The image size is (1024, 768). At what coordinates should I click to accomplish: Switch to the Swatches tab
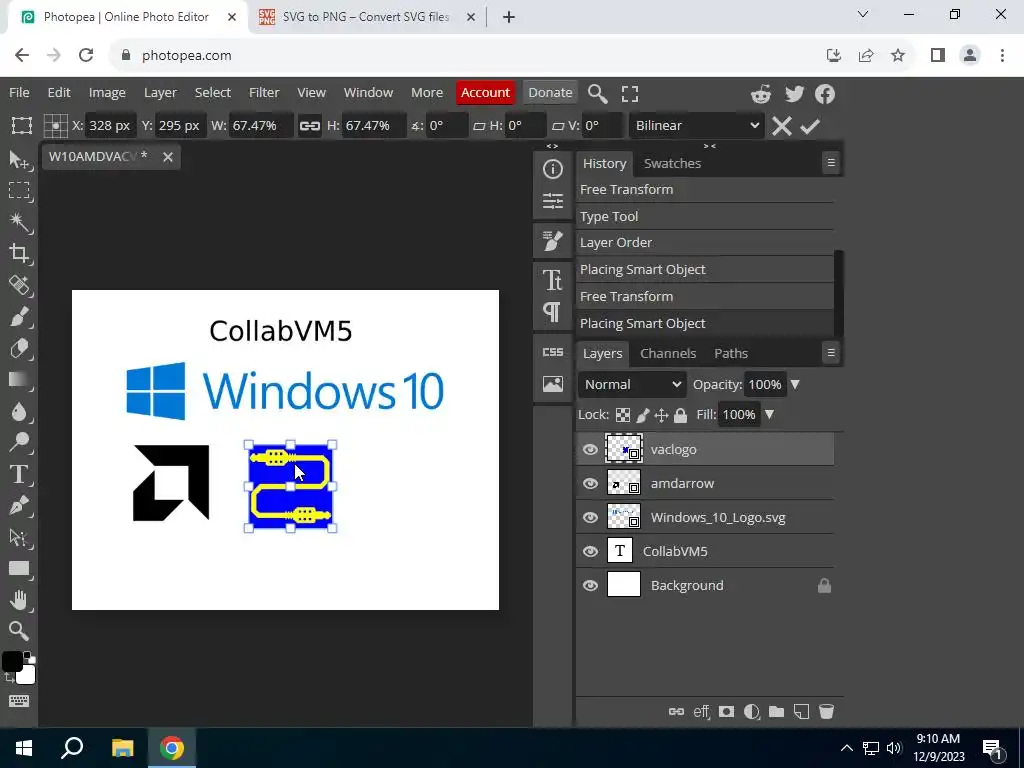pyautogui.click(x=672, y=163)
